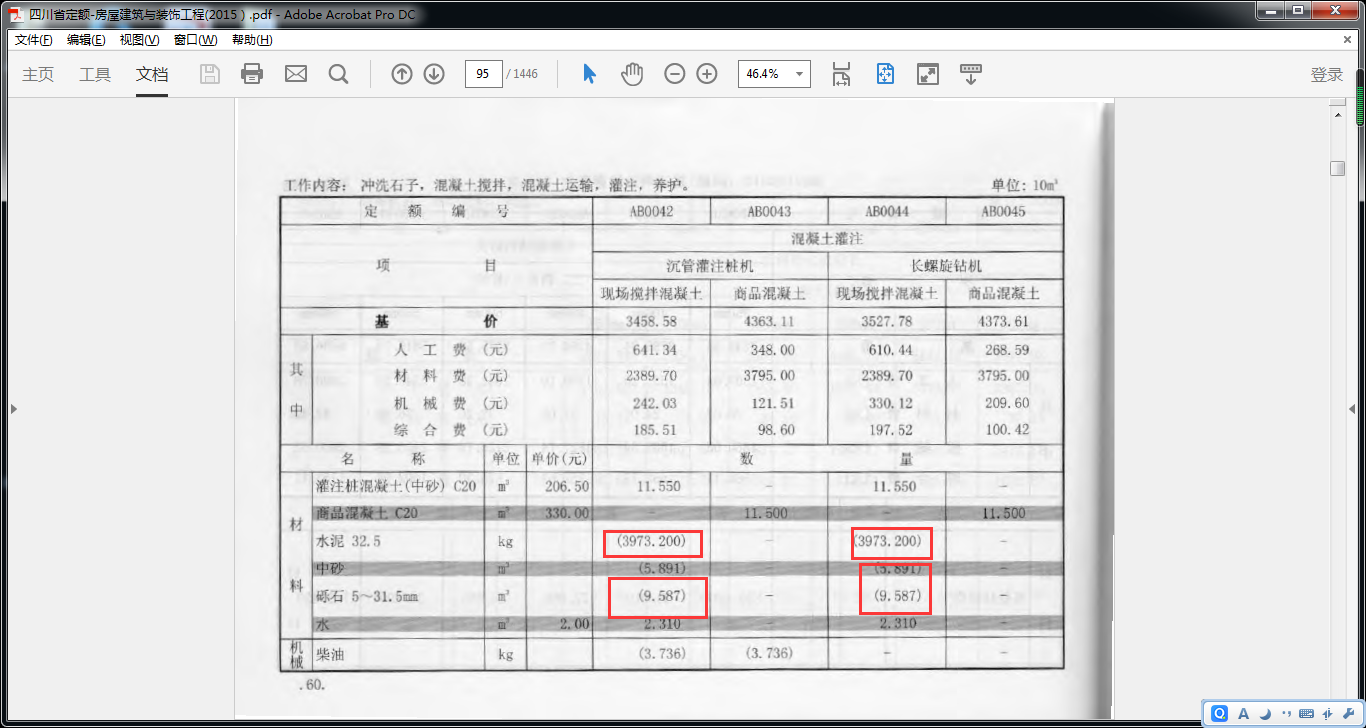Open IME soft keyboard icon
The width and height of the screenshot is (1366, 728).
click(1307, 713)
